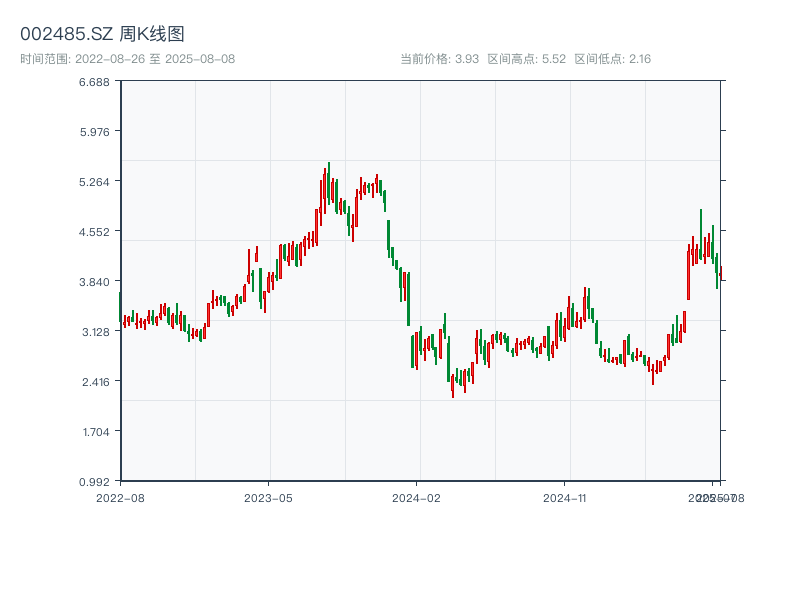Image resolution: width=800 pixels, height=600 pixels.
Task: Click the 2022-08 x-axis date label
Action: 120,497
